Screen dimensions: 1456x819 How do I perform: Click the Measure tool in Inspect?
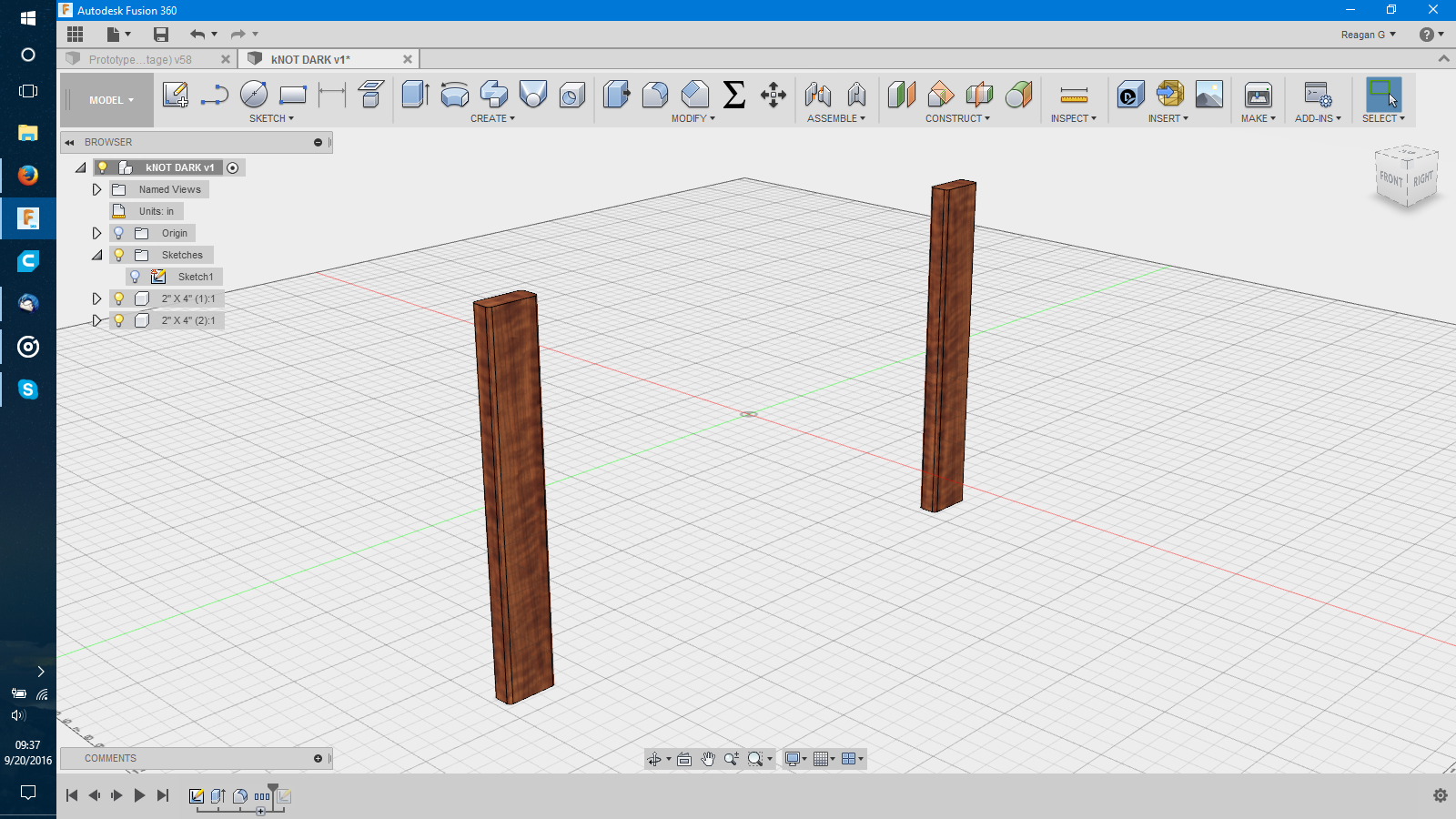tap(1074, 95)
